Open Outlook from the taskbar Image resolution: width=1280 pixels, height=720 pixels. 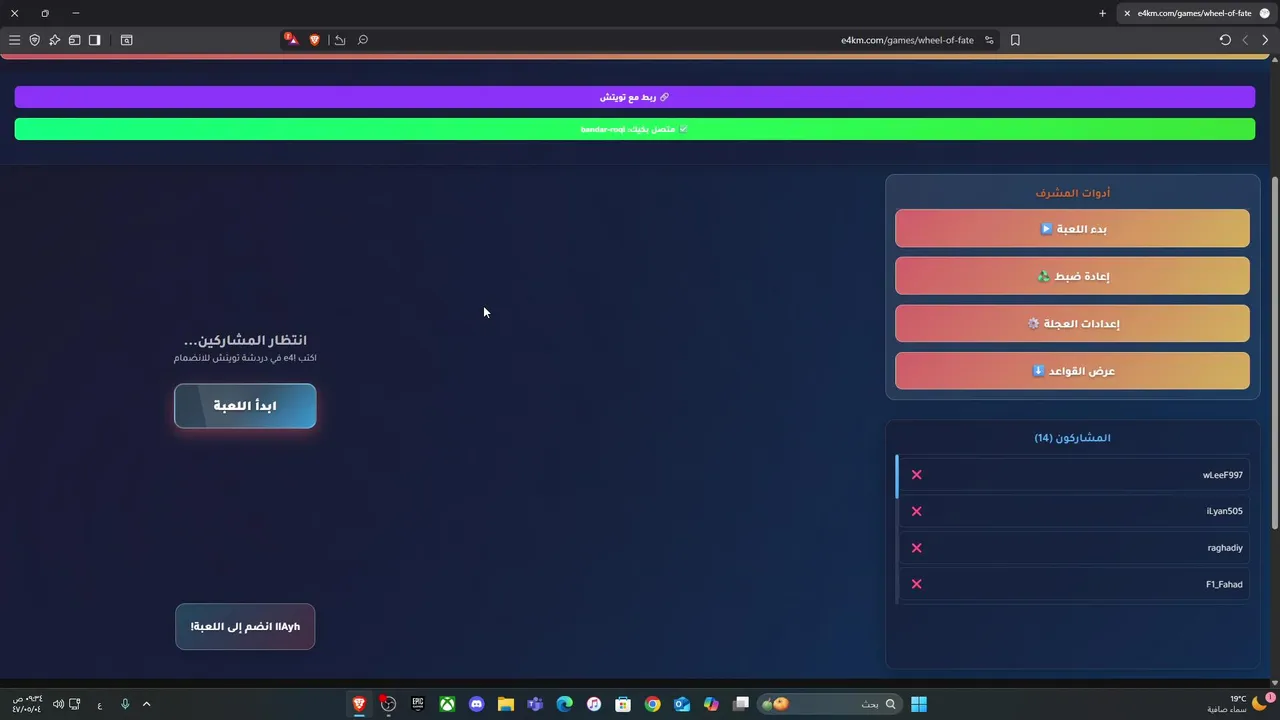point(682,704)
